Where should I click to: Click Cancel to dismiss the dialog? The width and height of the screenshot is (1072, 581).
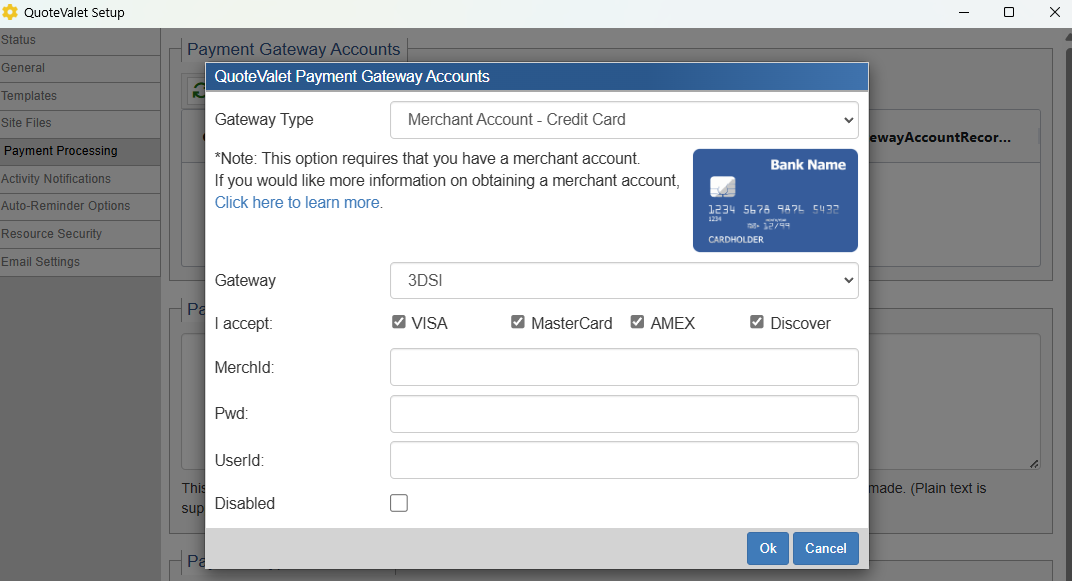(825, 548)
